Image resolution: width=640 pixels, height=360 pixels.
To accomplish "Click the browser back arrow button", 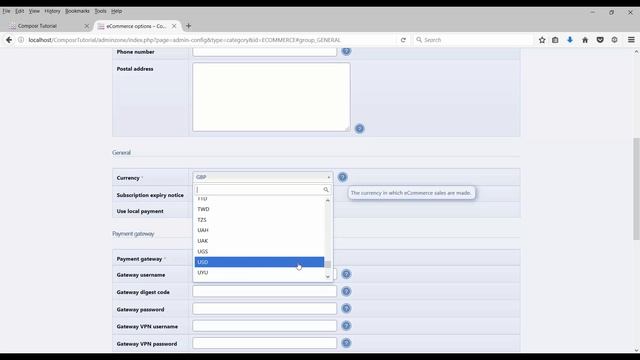I will (x=9, y=40).
